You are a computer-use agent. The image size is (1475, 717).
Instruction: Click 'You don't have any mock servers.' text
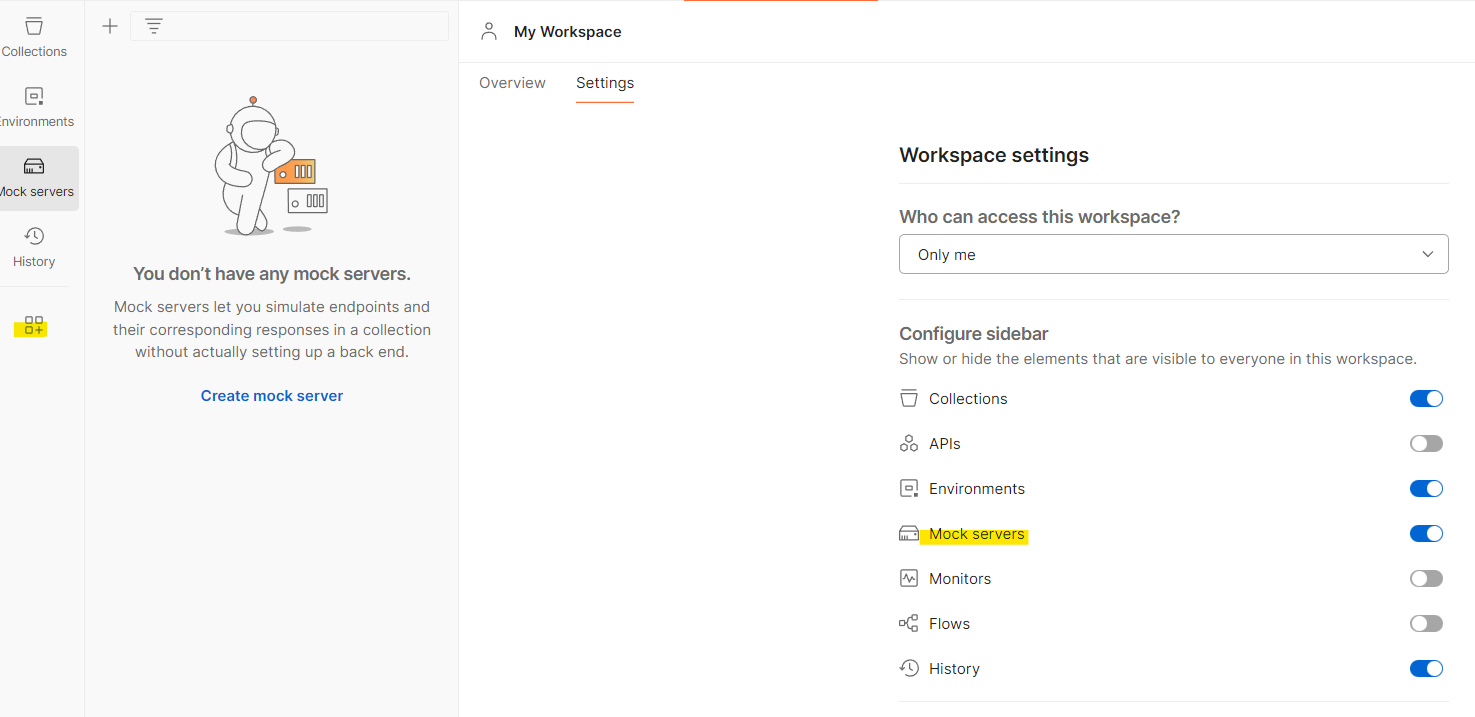[x=272, y=274]
